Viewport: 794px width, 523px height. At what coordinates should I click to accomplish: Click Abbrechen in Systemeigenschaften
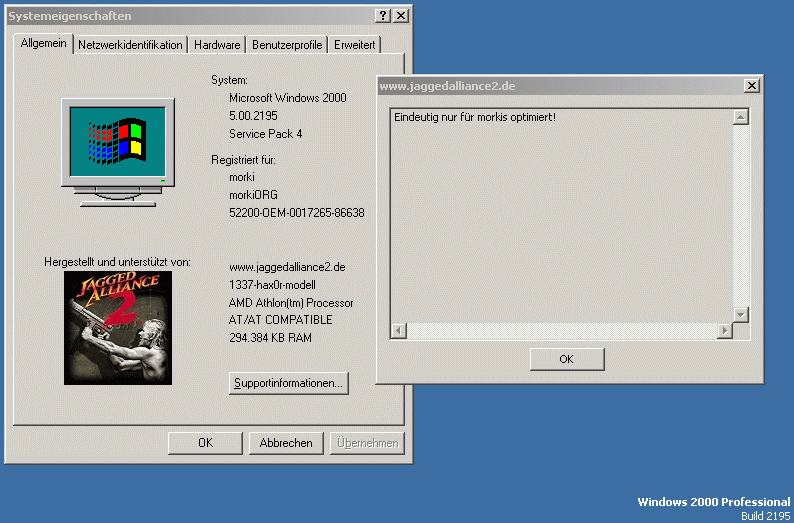(286, 443)
